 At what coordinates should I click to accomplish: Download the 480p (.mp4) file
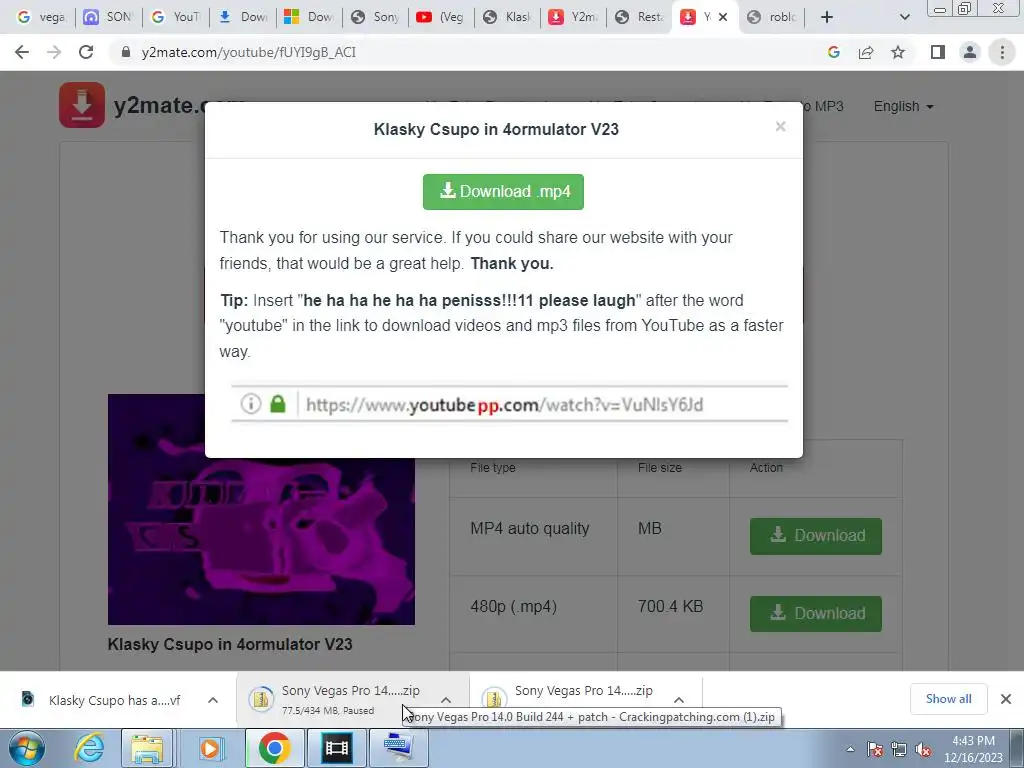pyautogui.click(x=816, y=614)
